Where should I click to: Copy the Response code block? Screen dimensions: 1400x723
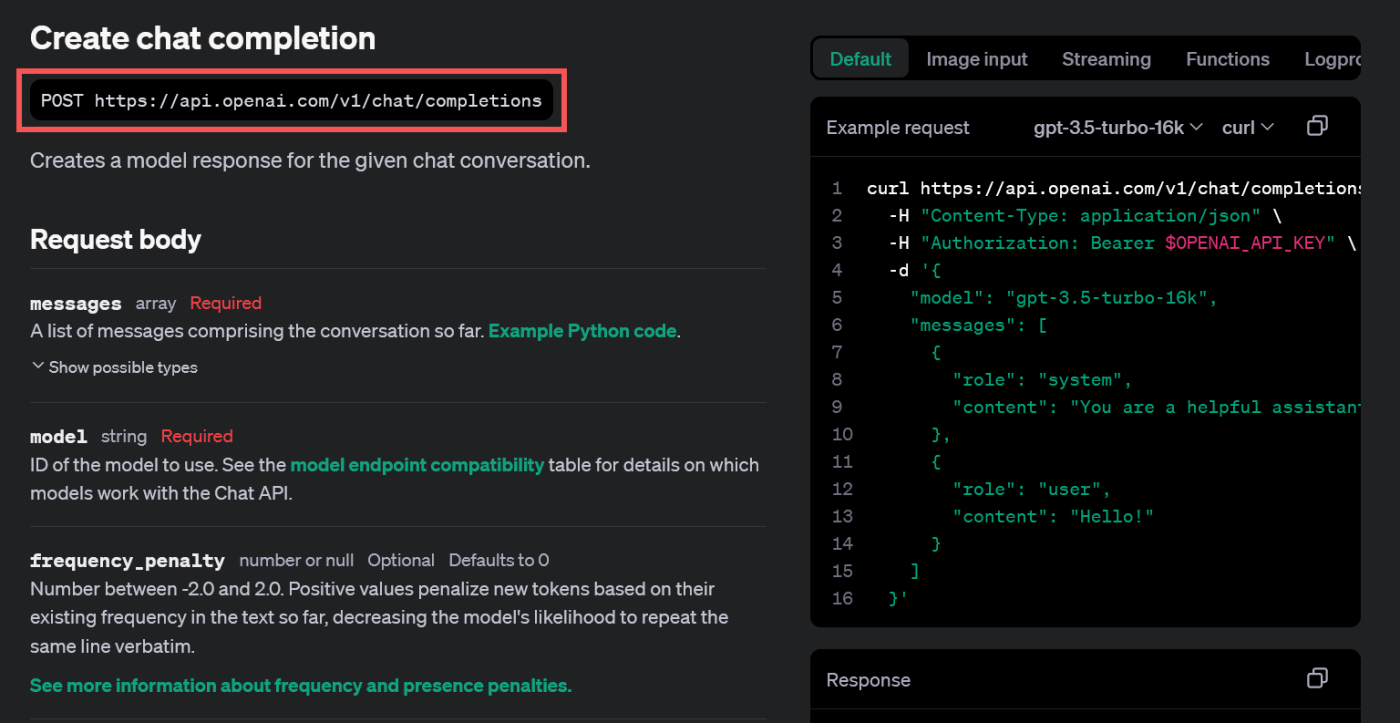1317,679
